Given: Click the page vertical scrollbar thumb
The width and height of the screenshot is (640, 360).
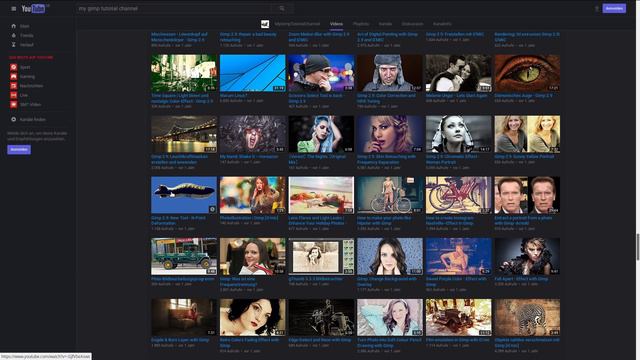Looking at the screenshot, I should (x=638, y=247).
